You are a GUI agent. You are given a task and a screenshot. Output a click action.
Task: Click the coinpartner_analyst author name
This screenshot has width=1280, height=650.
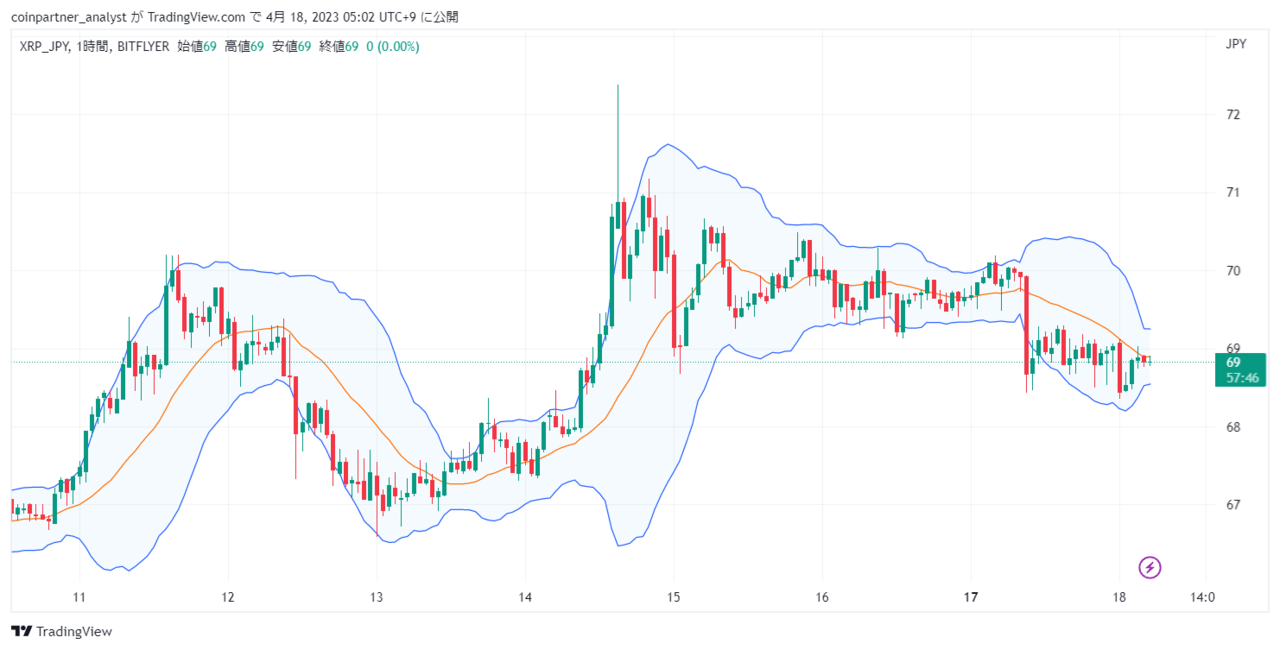click(68, 17)
